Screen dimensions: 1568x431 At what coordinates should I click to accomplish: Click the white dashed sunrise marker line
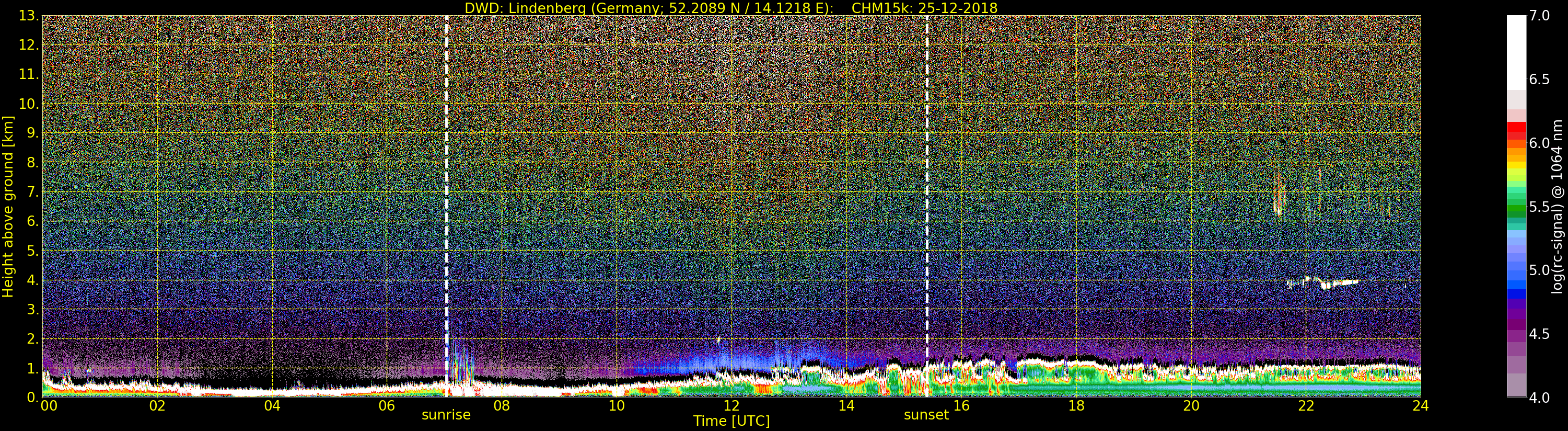pos(446,206)
